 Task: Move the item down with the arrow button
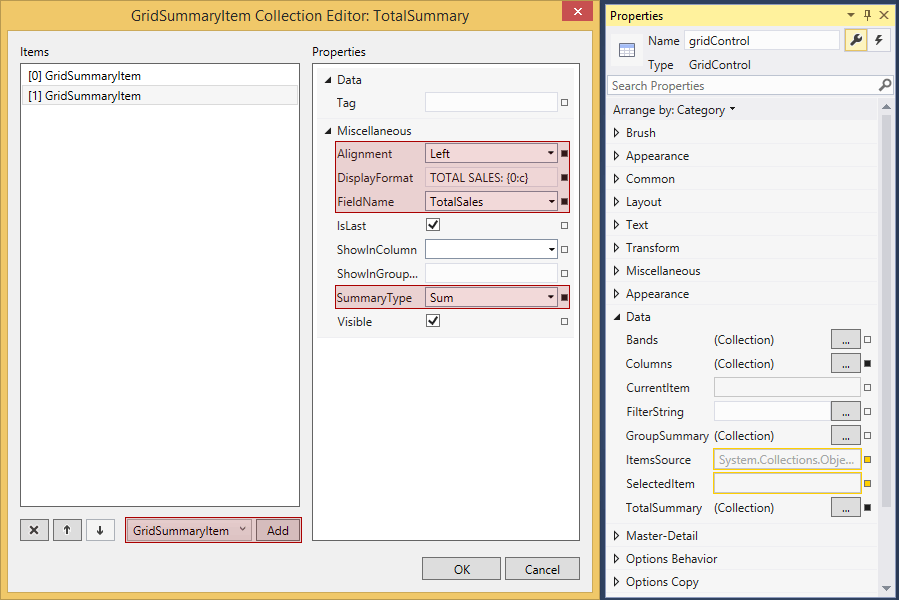pos(99,531)
